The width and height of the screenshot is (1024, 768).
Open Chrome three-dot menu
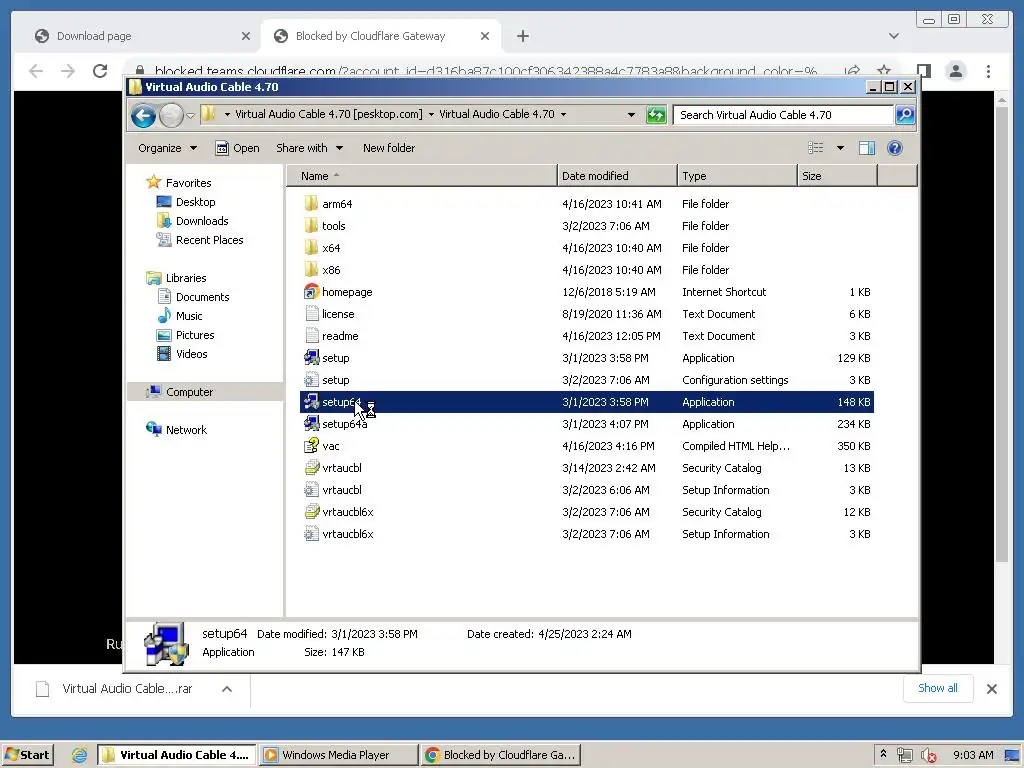click(x=988, y=71)
